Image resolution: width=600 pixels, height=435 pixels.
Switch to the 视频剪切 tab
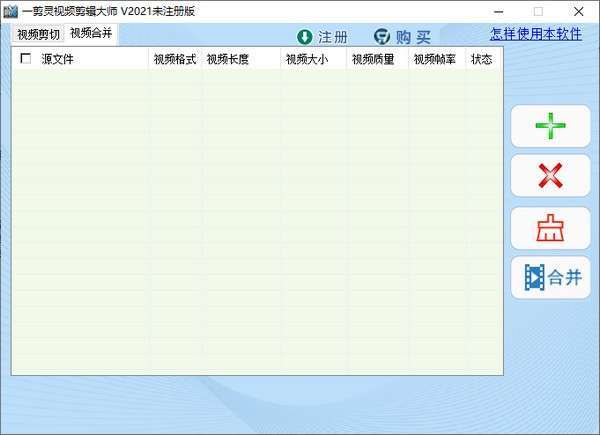(x=38, y=34)
